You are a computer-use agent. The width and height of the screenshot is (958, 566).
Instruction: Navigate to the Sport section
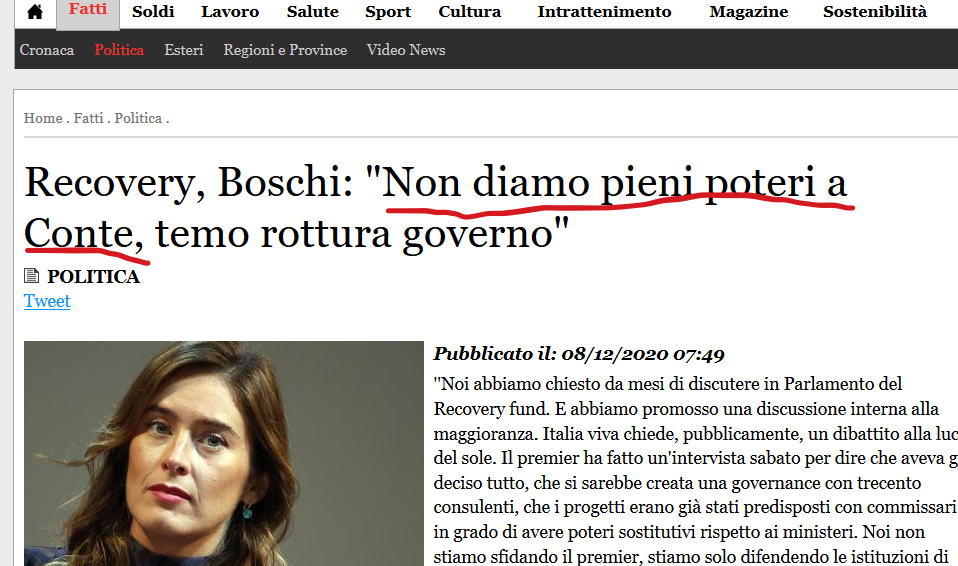pos(388,12)
